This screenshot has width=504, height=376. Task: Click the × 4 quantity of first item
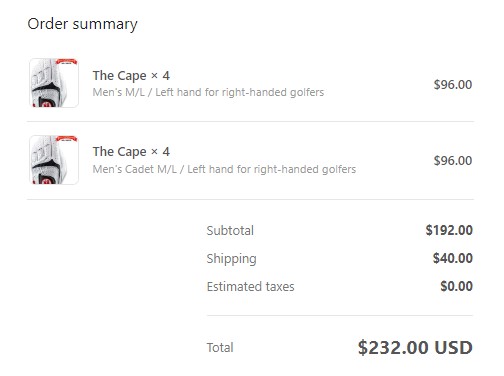point(160,76)
